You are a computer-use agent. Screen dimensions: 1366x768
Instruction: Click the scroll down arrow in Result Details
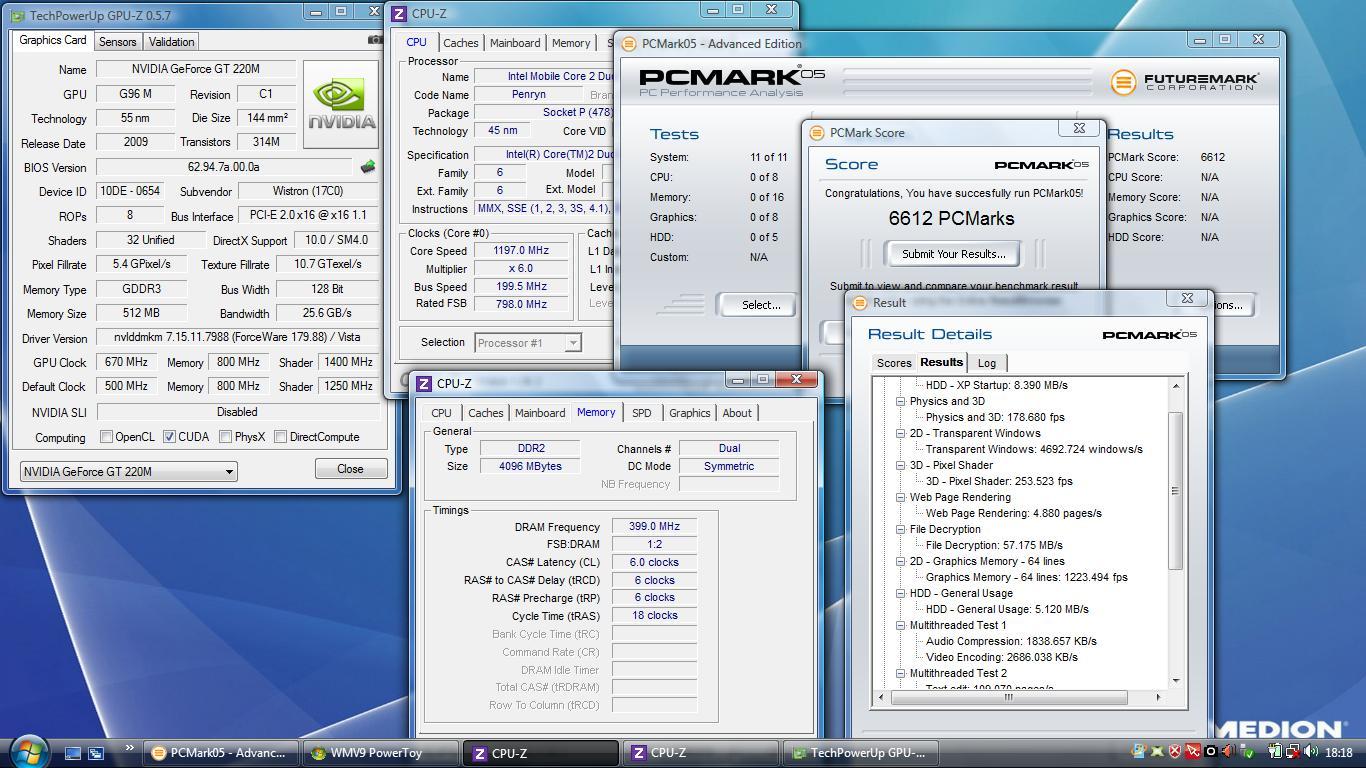1175,681
